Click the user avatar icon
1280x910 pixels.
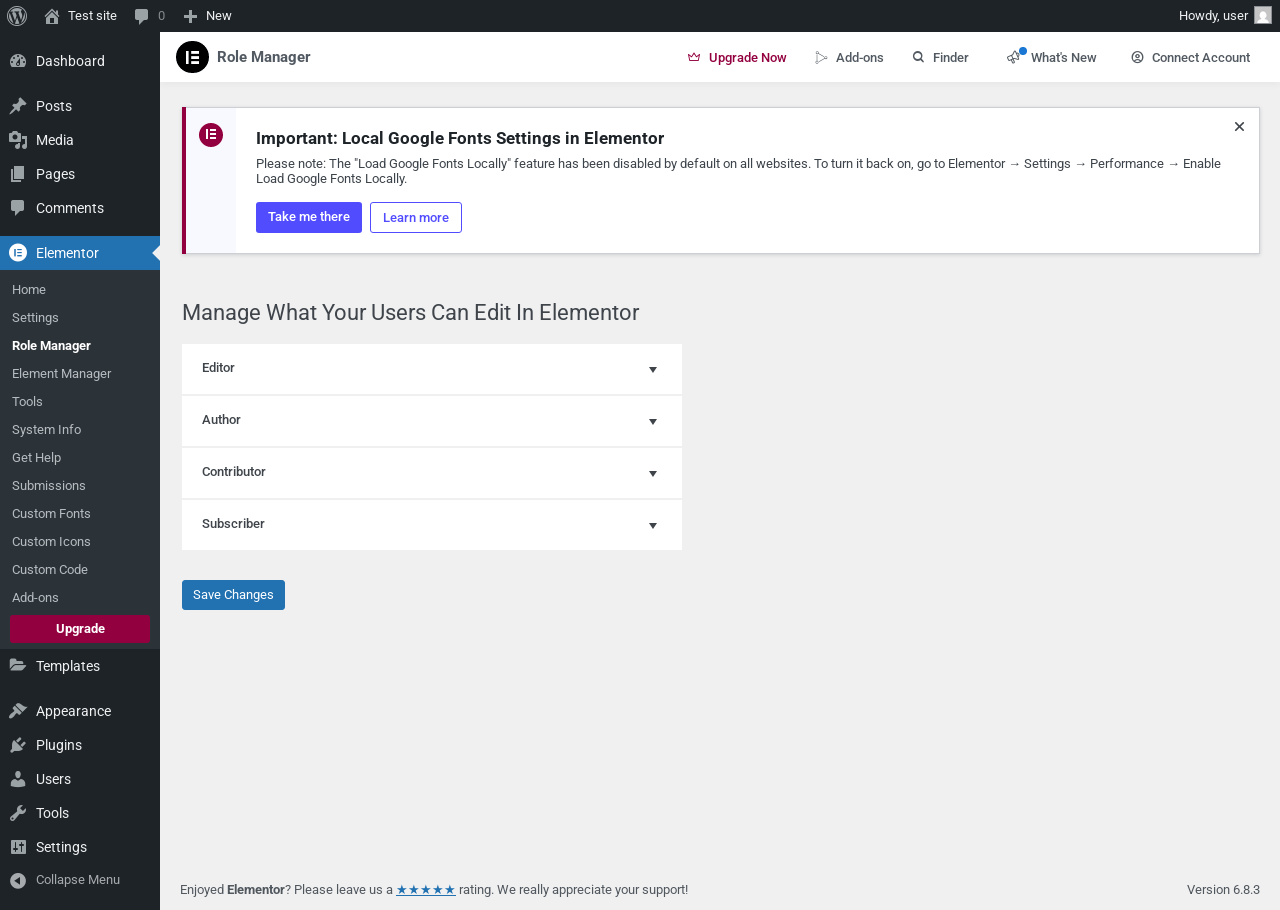[x=1263, y=16]
